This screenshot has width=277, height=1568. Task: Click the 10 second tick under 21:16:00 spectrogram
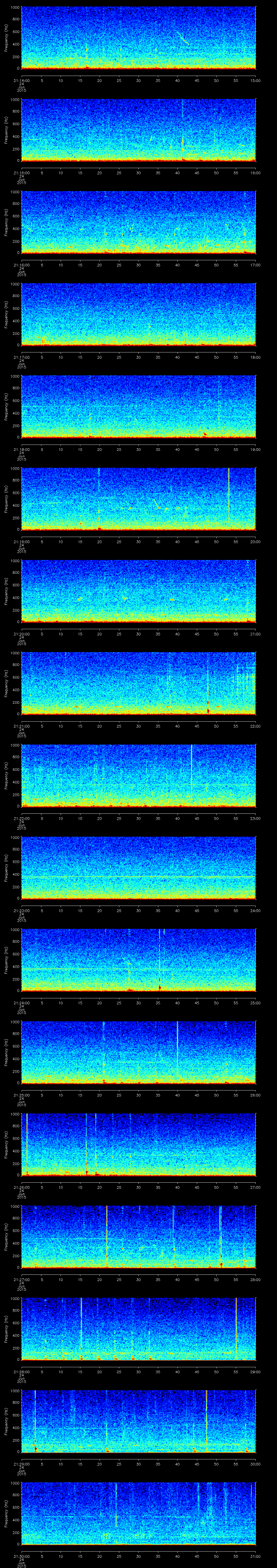[x=60, y=265]
